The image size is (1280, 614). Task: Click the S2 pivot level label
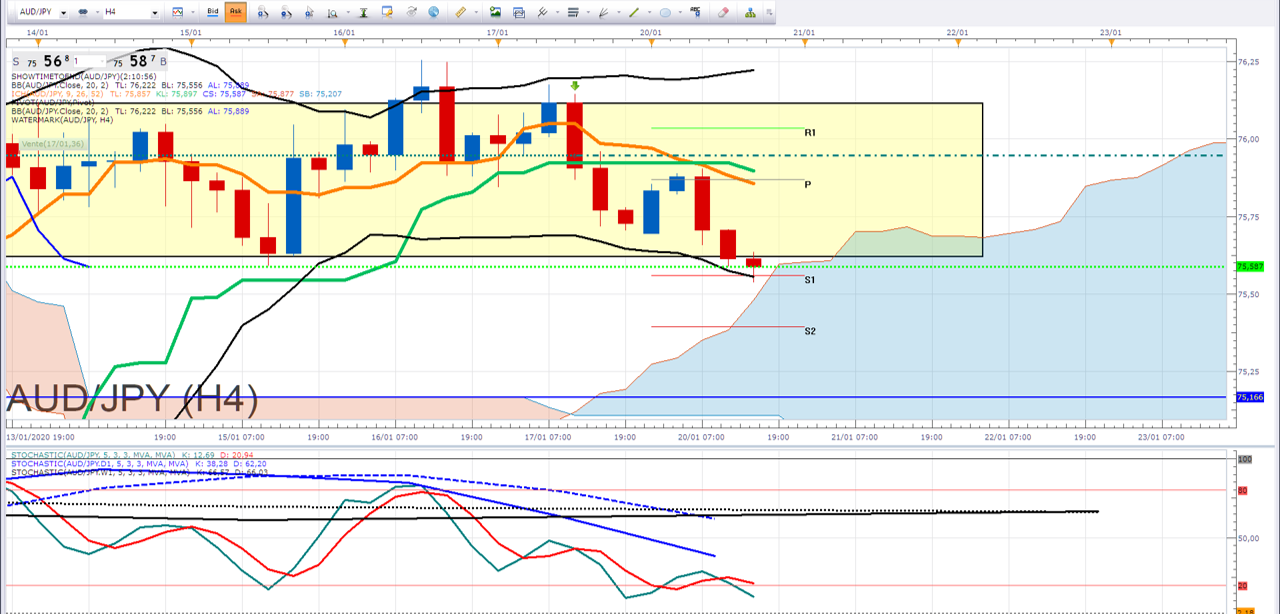tap(810, 331)
